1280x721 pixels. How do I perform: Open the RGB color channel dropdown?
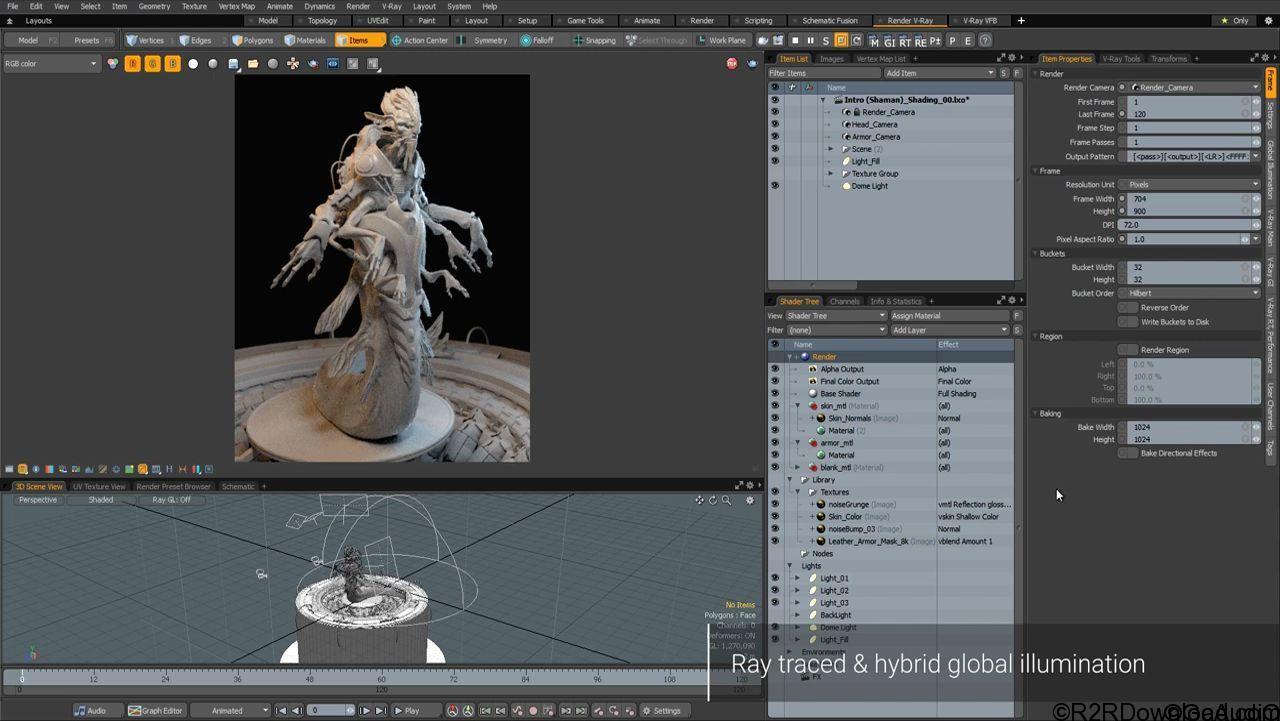(x=51, y=64)
